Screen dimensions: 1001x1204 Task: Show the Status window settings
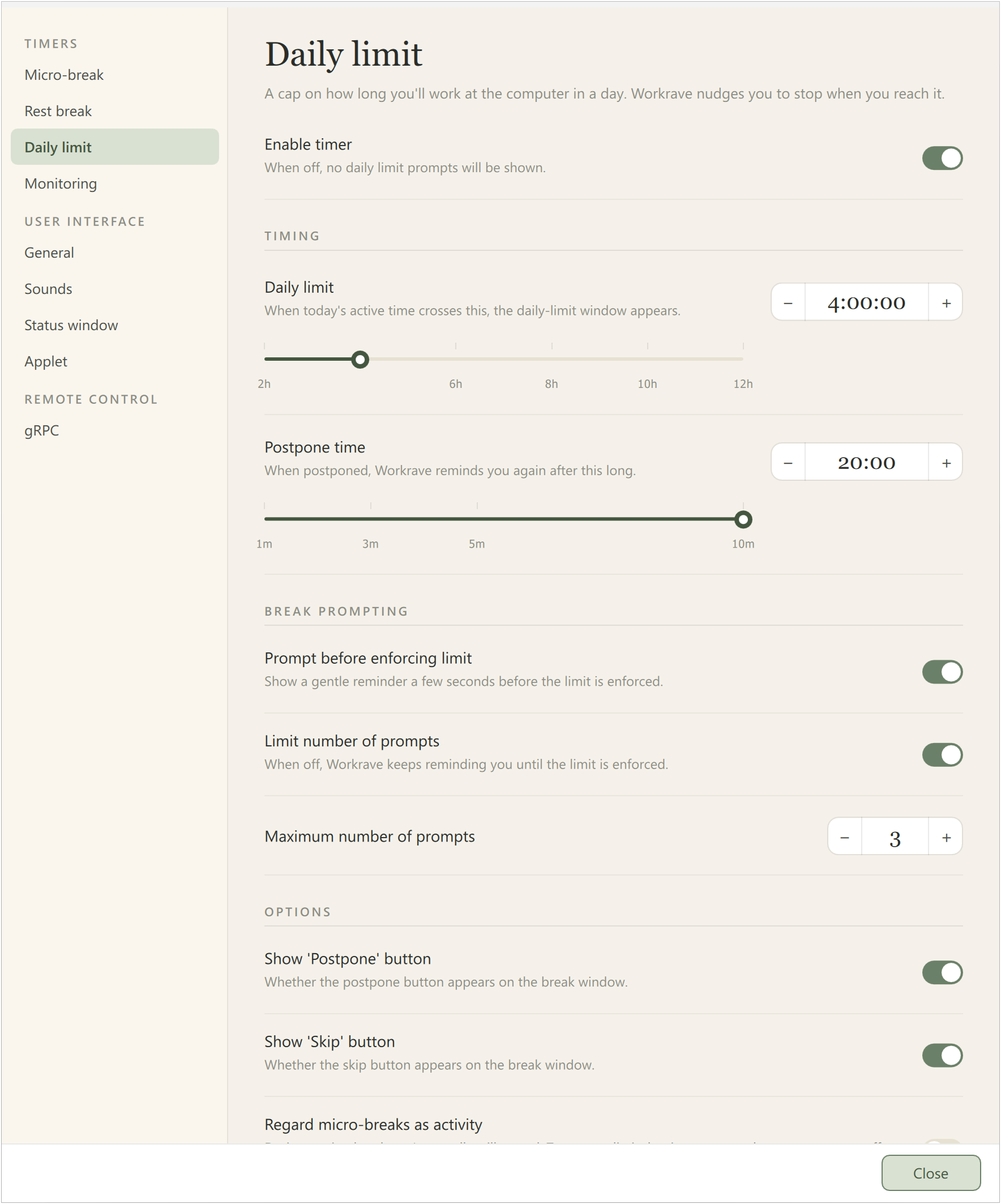[x=115, y=325]
